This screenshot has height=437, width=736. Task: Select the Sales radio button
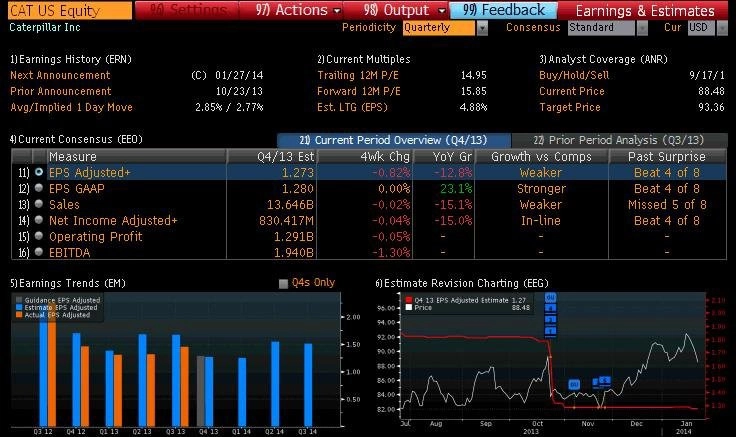(x=39, y=204)
